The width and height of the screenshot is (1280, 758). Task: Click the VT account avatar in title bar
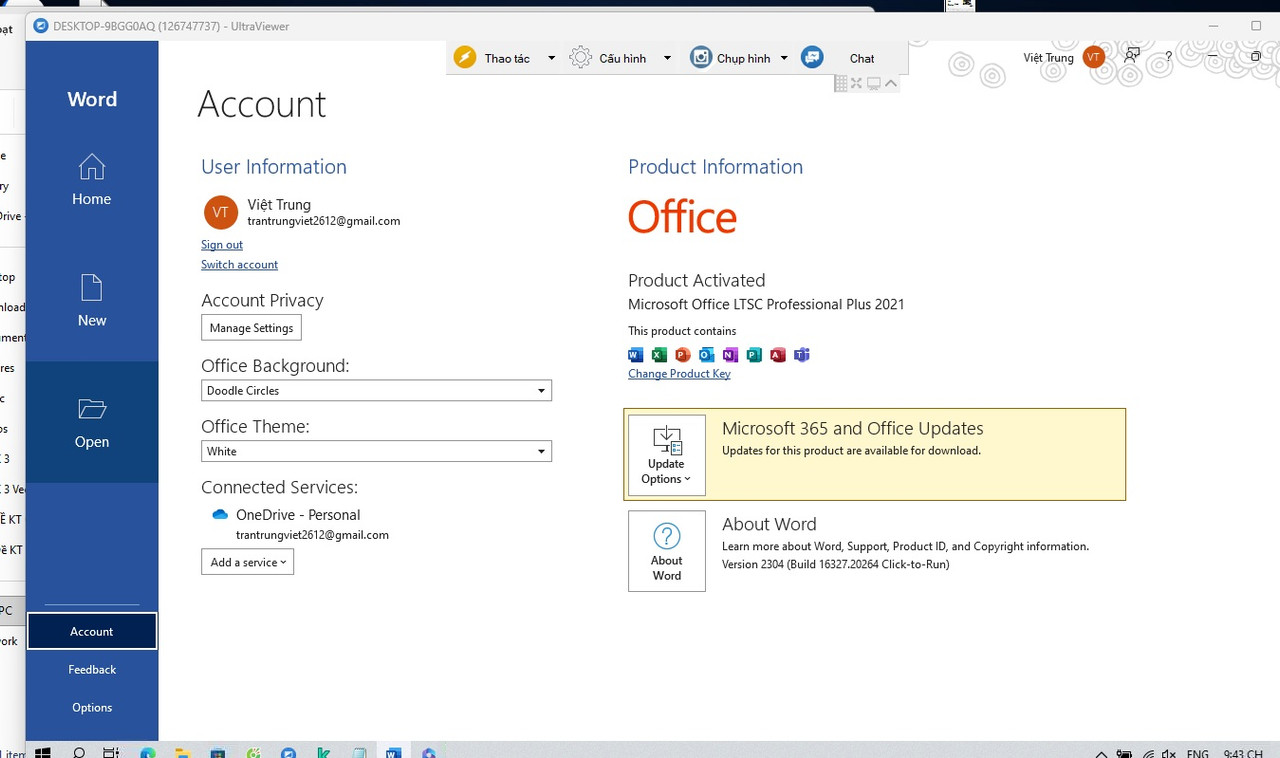(1094, 57)
